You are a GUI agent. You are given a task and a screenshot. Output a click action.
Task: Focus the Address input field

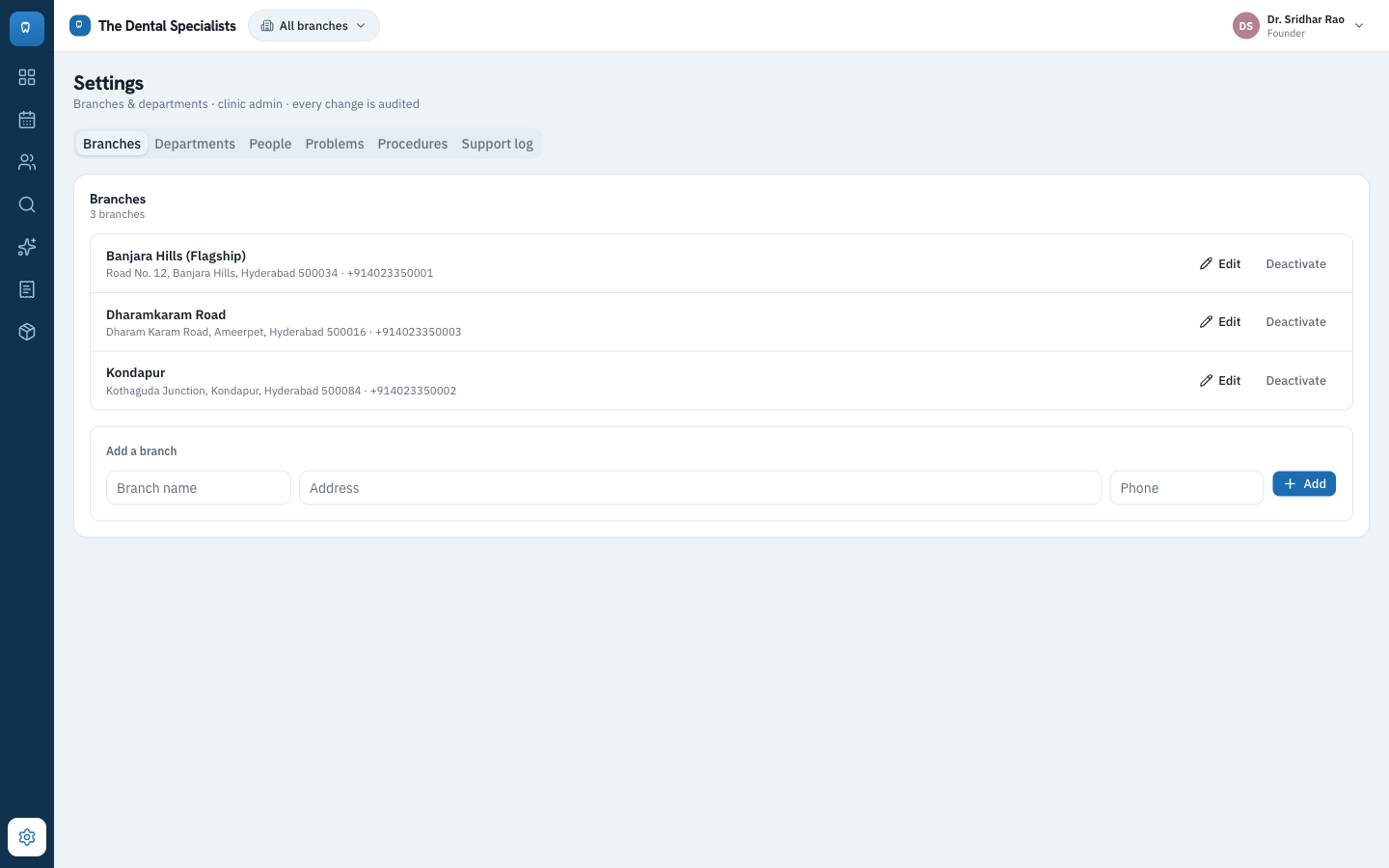click(700, 488)
